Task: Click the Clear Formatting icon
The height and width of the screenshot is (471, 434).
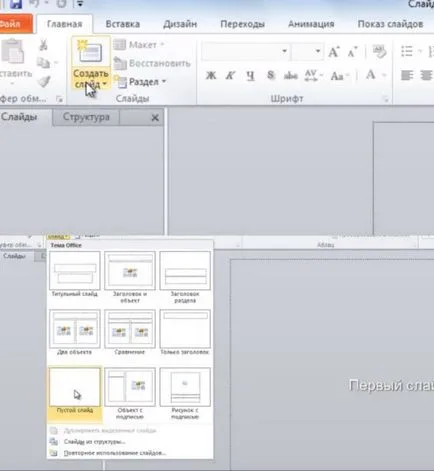Action: (379, 52)
